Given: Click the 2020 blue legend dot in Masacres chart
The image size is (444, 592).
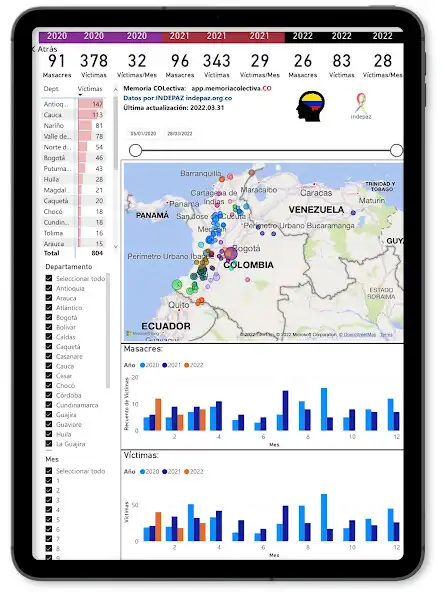Looking at the screenshot, I should [x=142, y=365].
